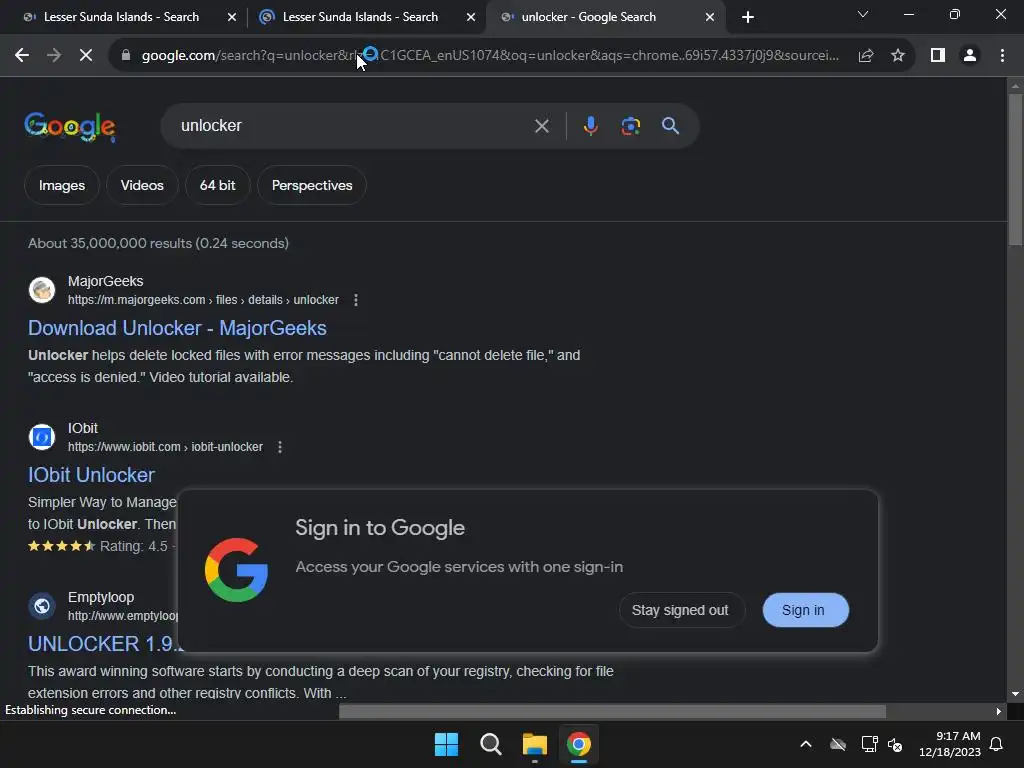Open network and volume quick settings
The width and height of the screenshot is (1024, 768).
pos(882,744)
